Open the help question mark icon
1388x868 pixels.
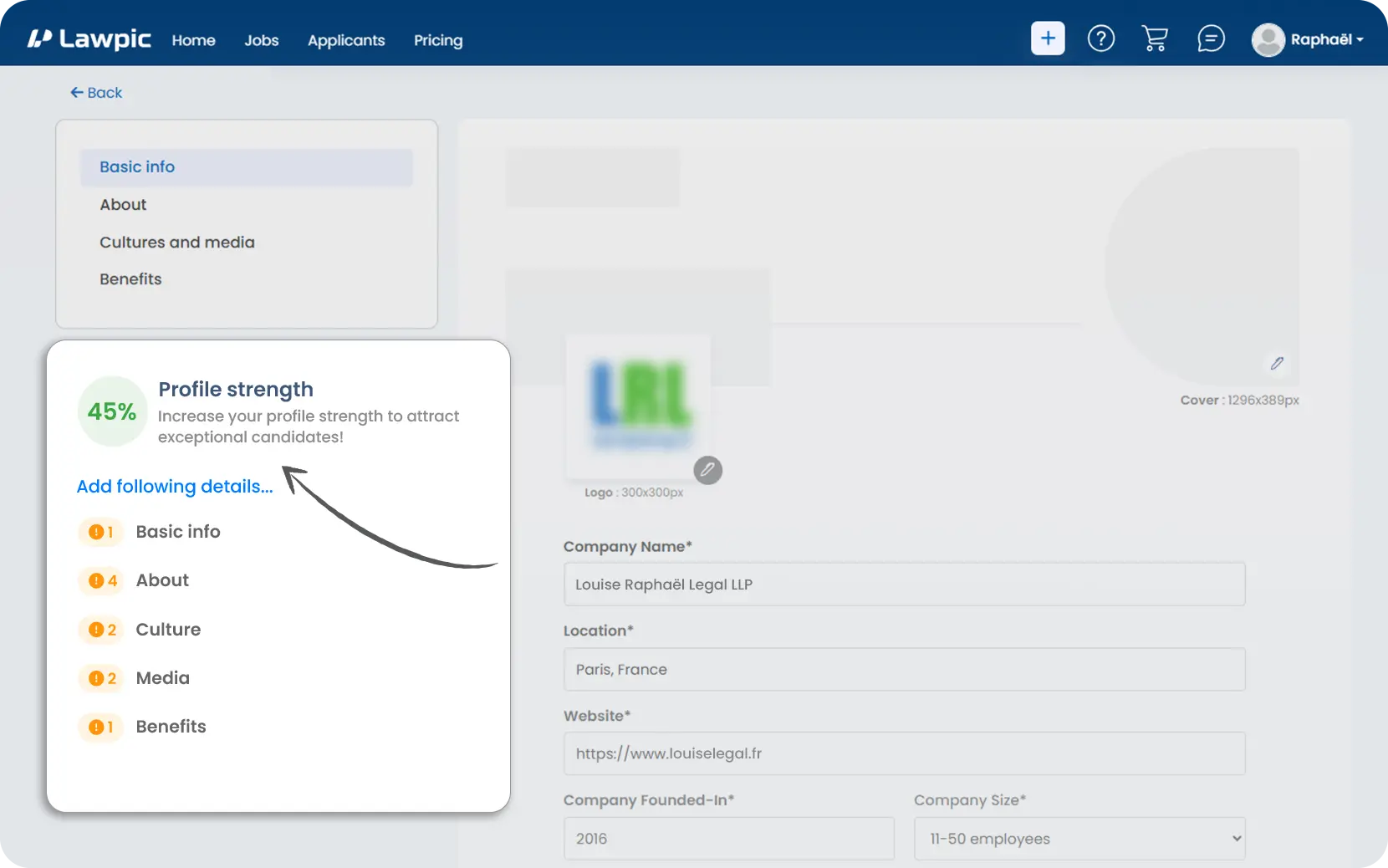1101,38
